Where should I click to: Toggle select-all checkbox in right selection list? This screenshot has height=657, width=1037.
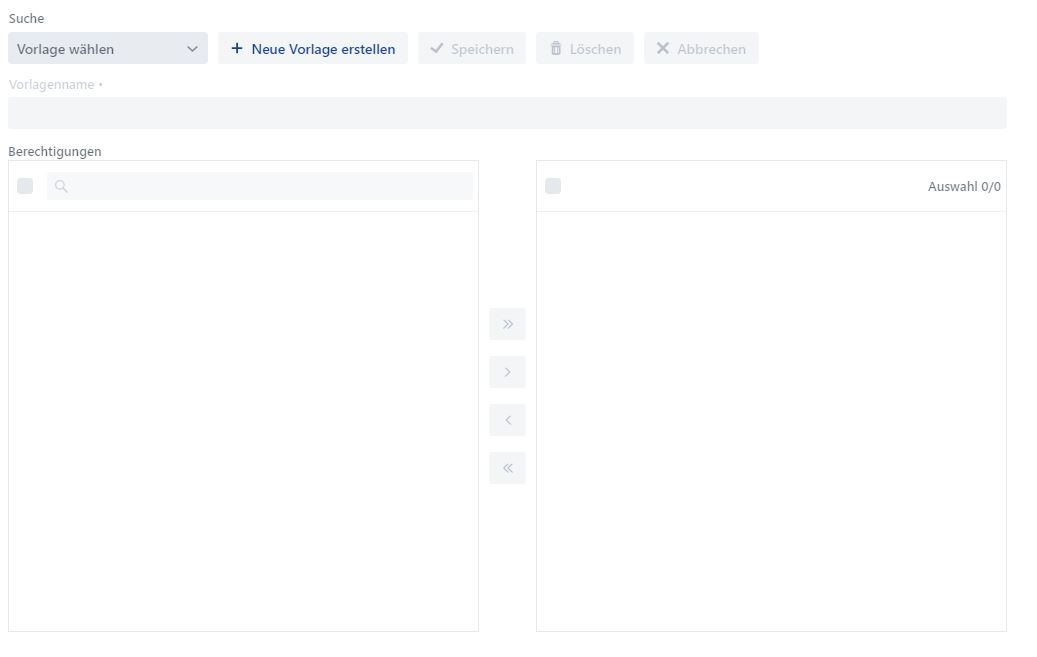[x=553, y=186]
